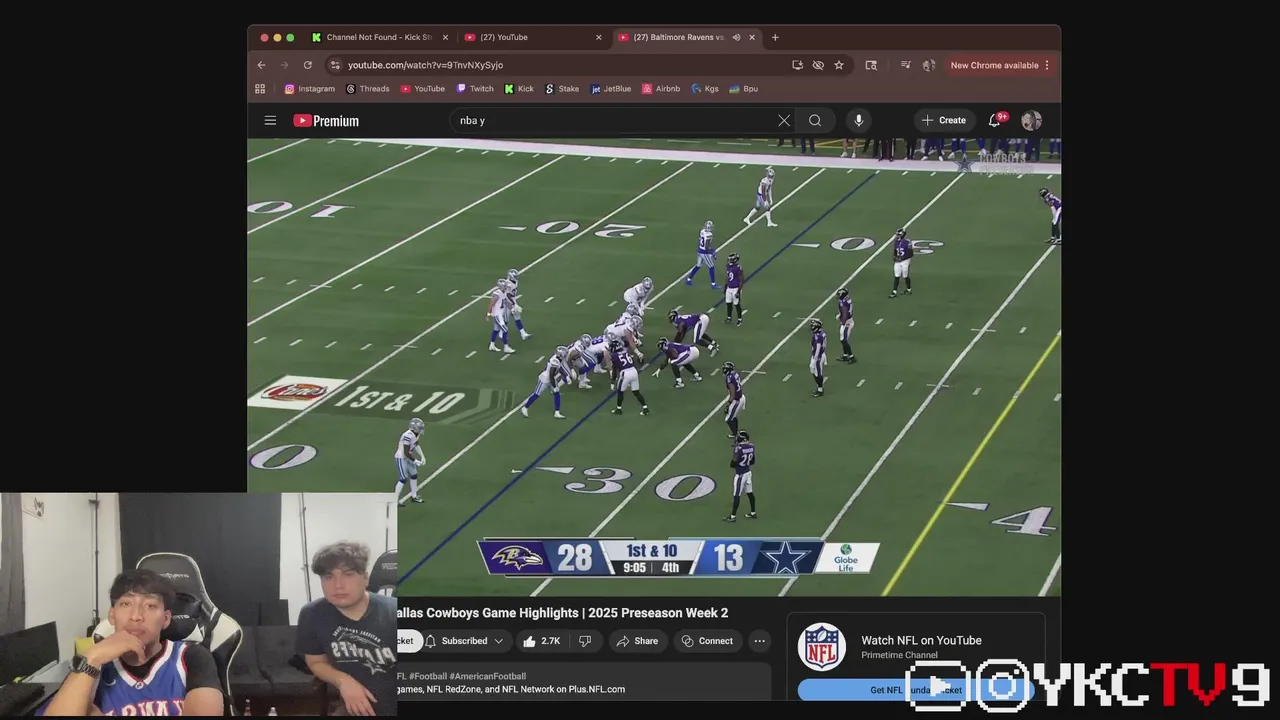Click the crossed-out eye icon in the address bar
The height and width of the screenshot is (720, 1280).
point(818,65)
